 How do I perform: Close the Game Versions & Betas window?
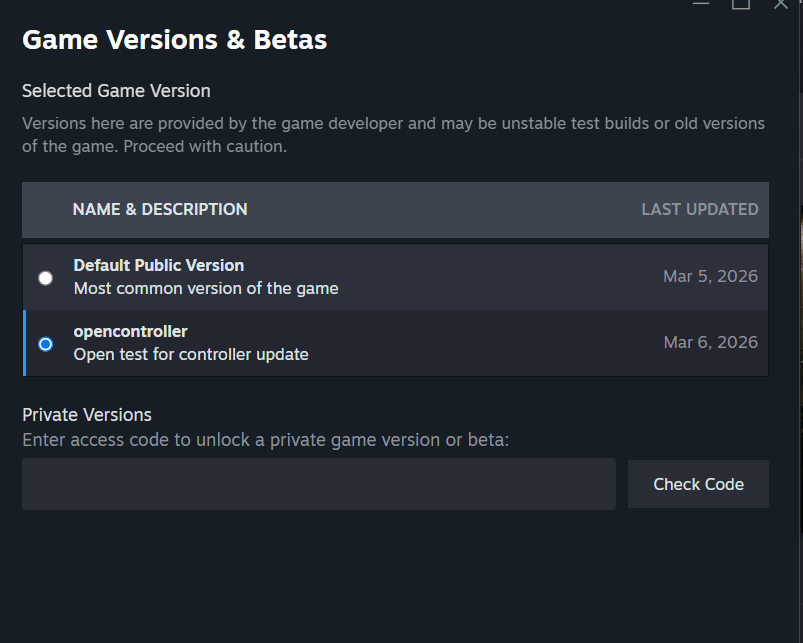[x=781, y=4]
